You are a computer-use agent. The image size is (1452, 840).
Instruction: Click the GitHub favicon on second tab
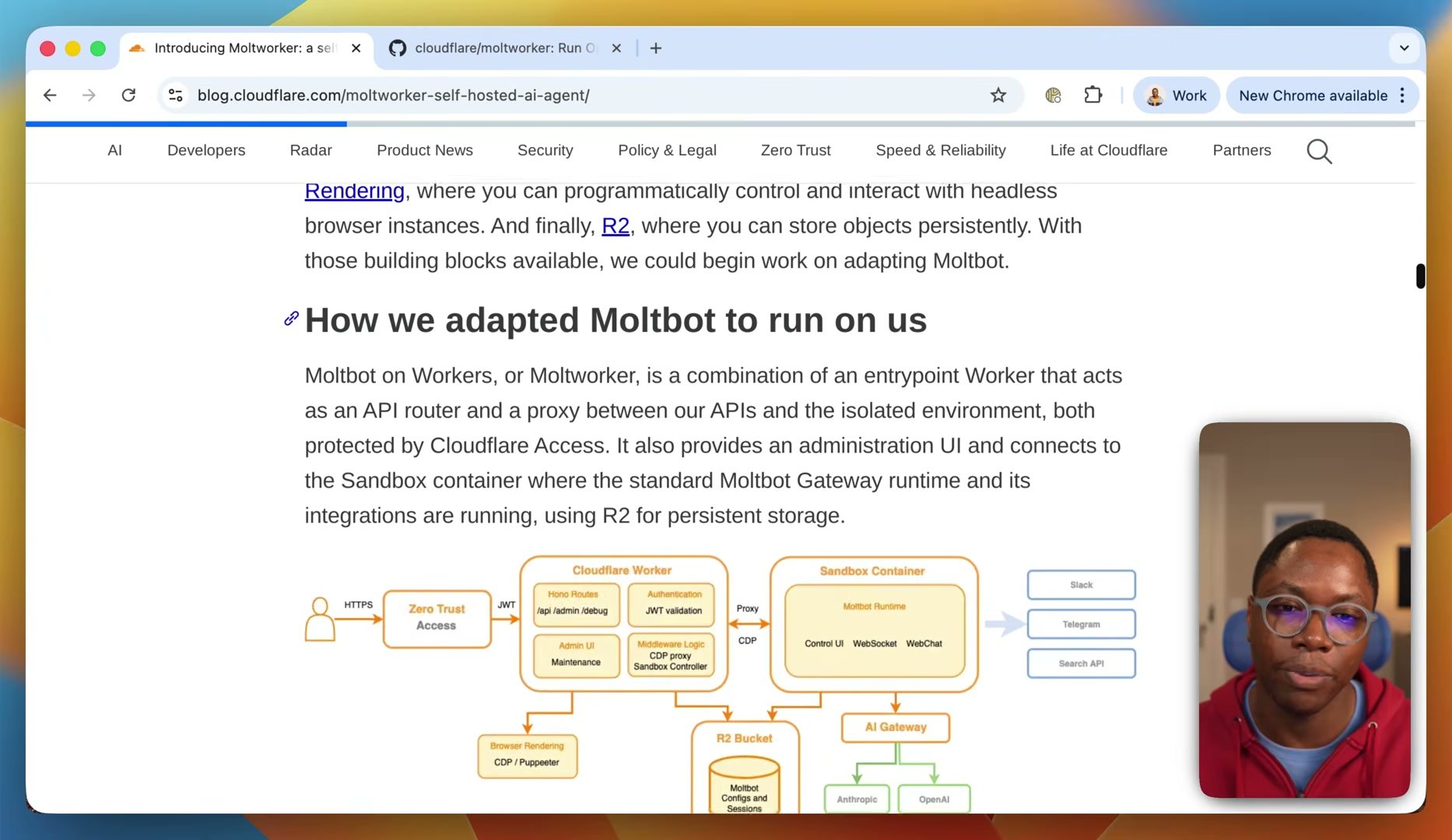398,48
